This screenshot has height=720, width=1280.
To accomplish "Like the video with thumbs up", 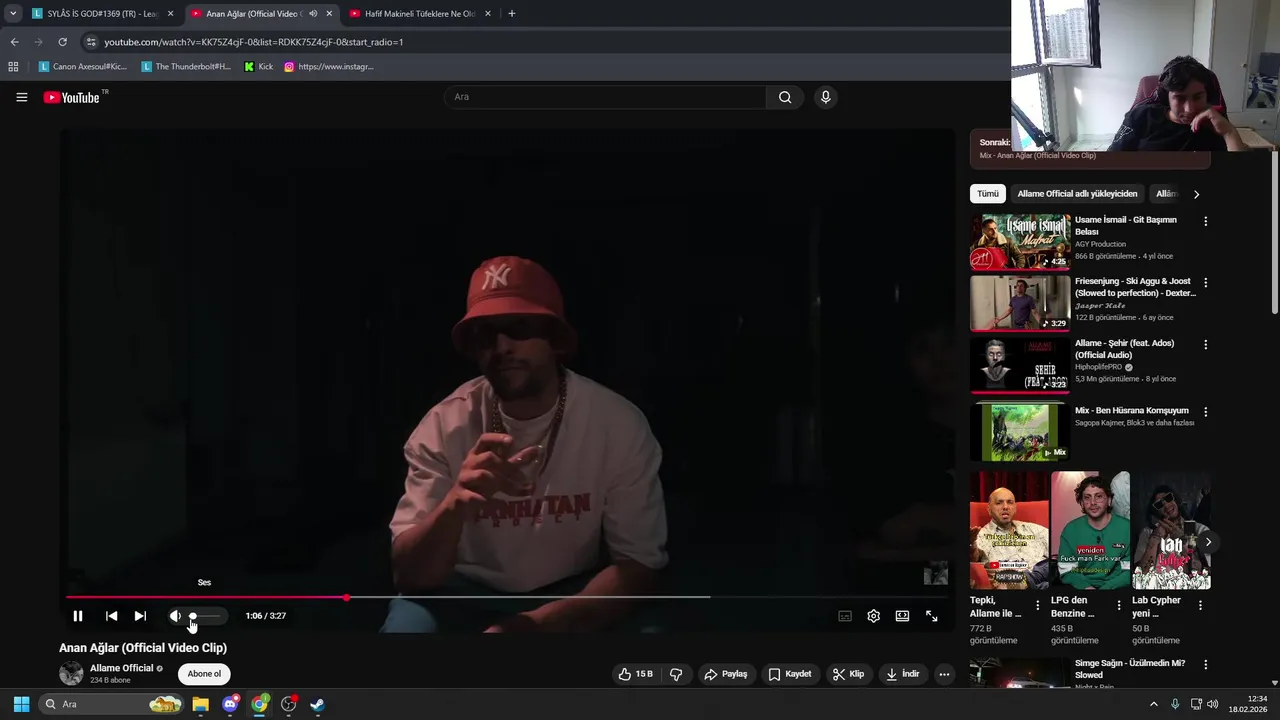I will [x=635, y=674].
